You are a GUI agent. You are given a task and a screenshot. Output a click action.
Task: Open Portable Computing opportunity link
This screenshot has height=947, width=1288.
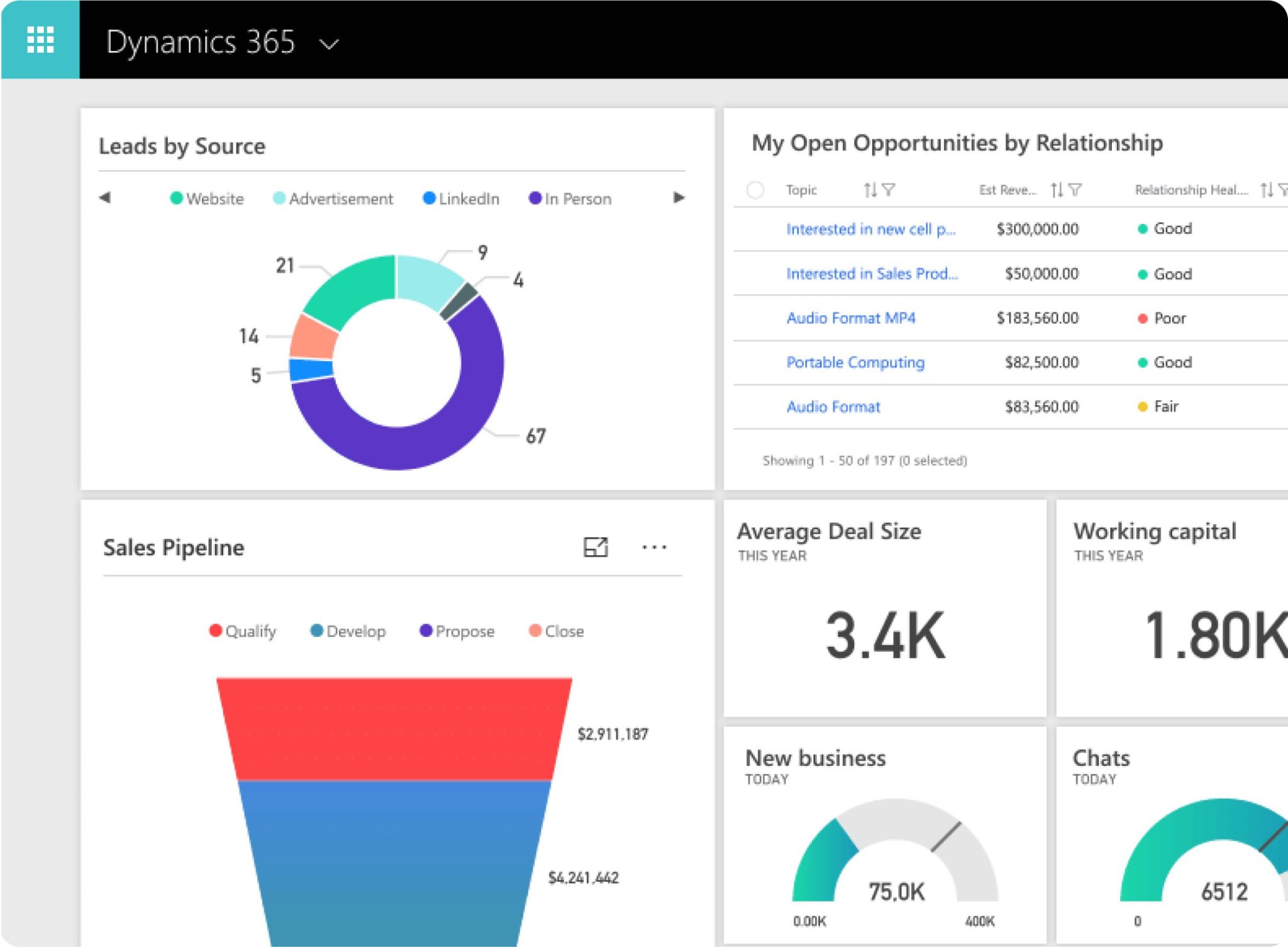click(855, 362)
